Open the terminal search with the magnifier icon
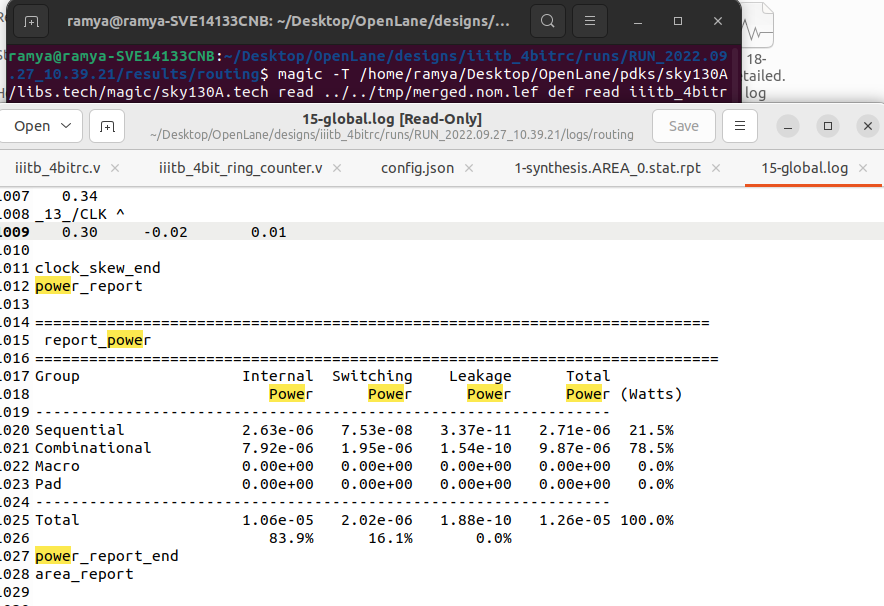 tap(547, 20)
